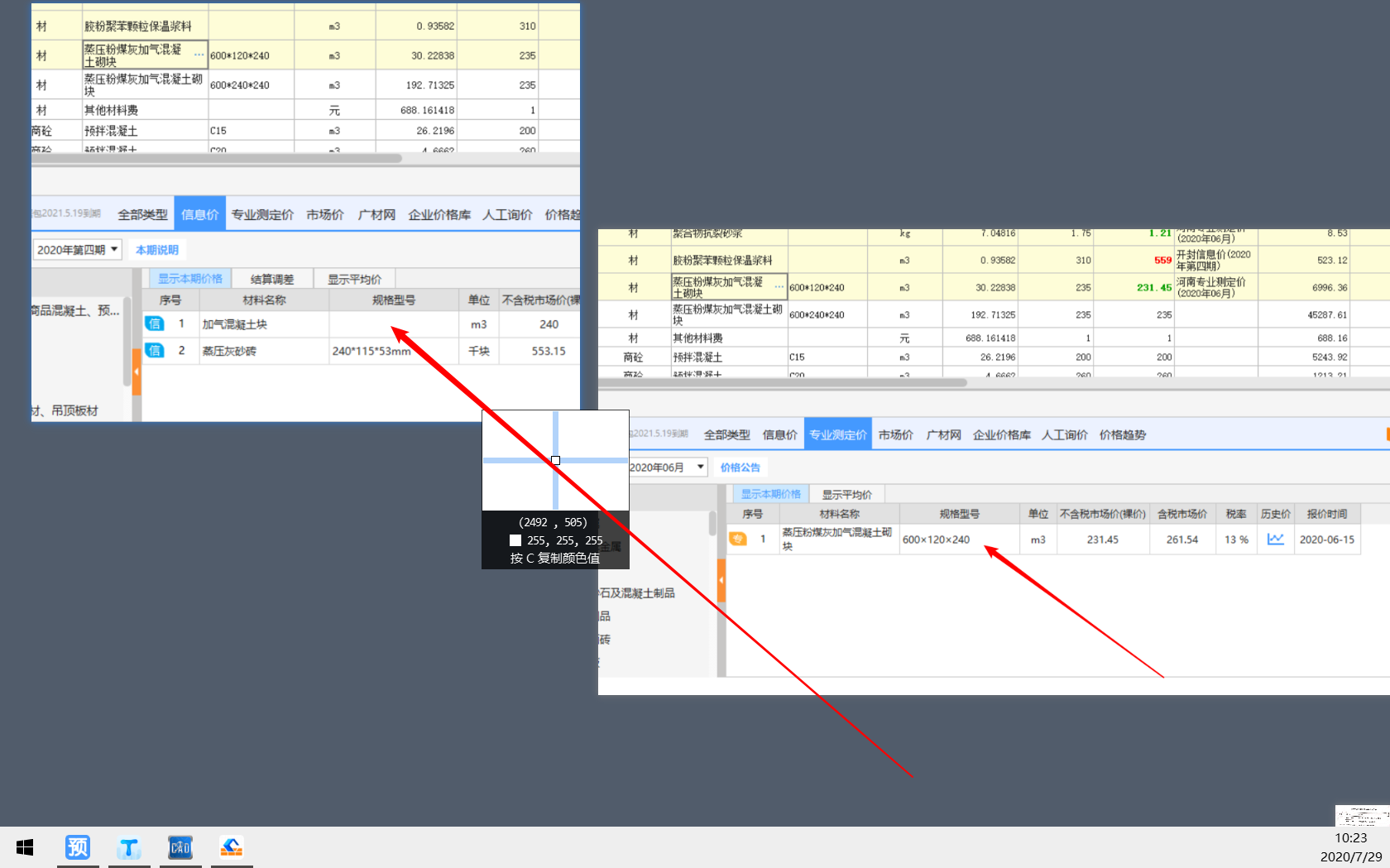Select the 吊顶板材 category in tree
1390x868 pixels.
[74, 410]
